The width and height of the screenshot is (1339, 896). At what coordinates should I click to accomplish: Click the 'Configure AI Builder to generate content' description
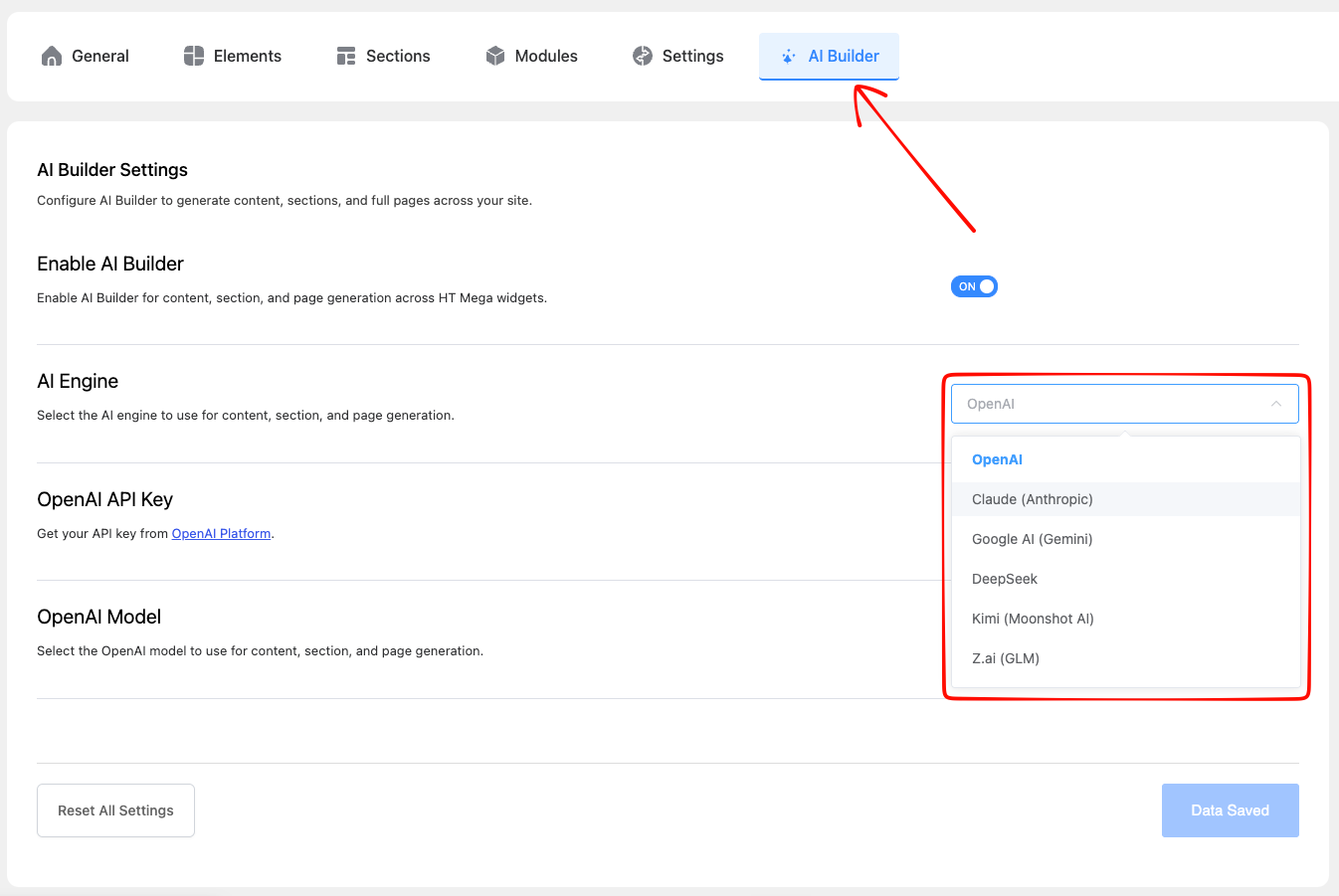pyautogui.click(x=285, y=201)
